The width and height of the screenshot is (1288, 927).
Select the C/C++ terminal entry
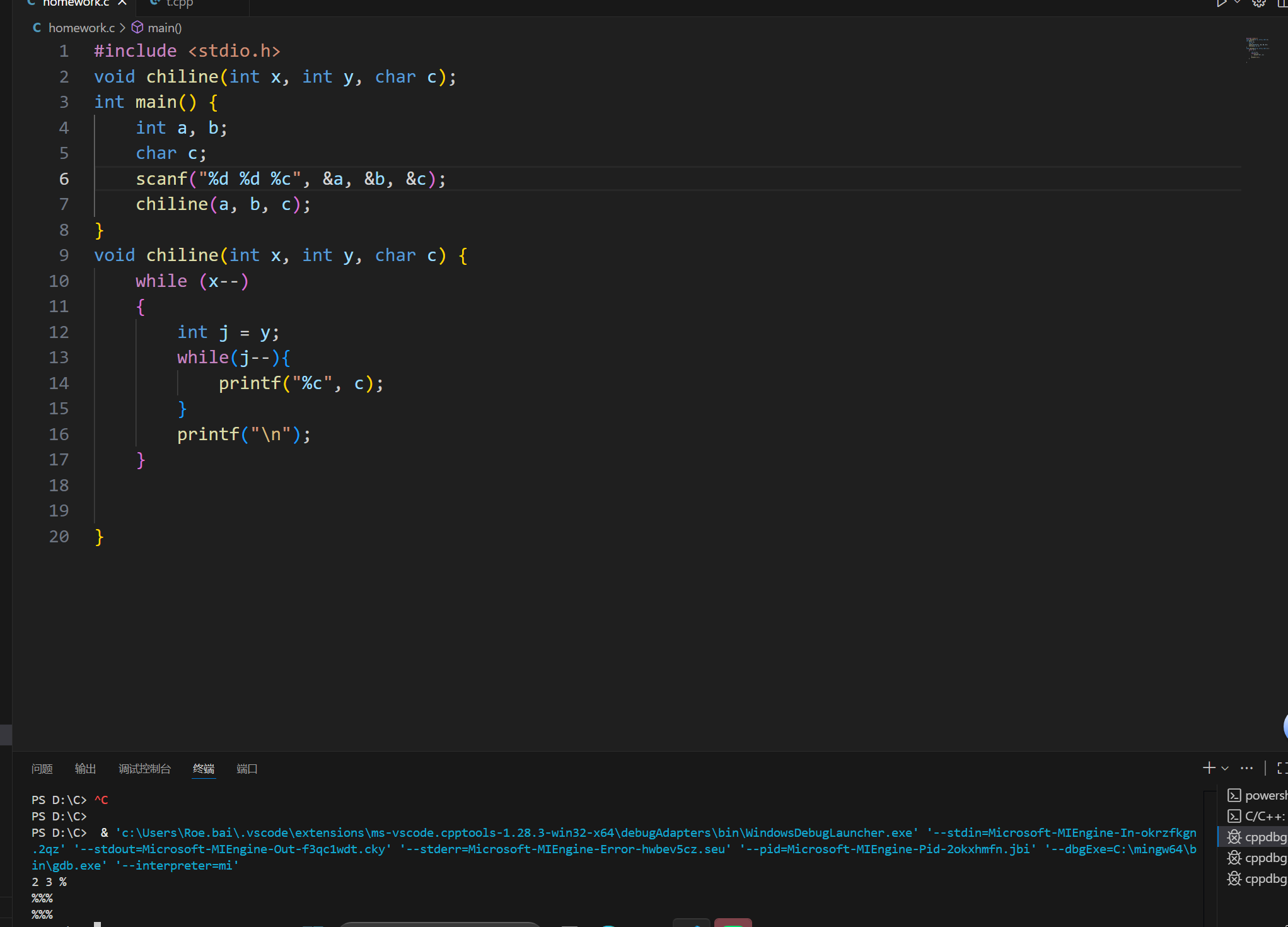coord(1257,817)
